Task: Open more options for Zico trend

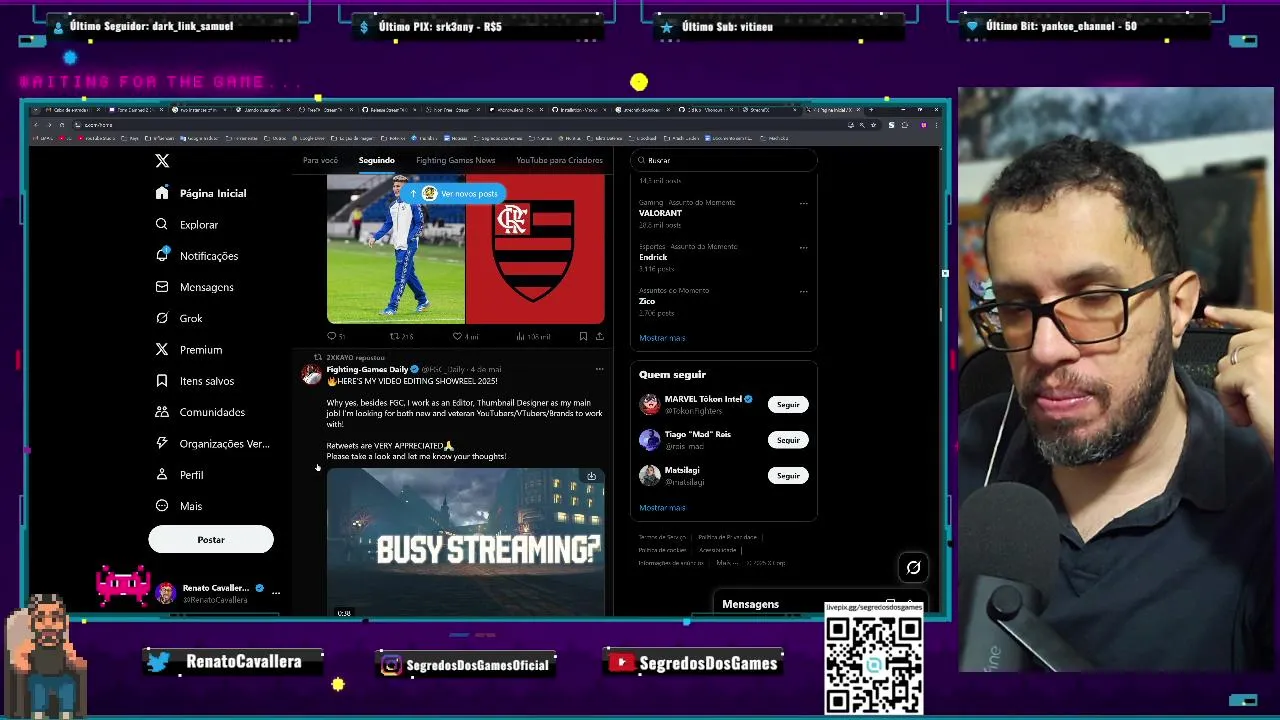Action: click(x=803, y=291)
